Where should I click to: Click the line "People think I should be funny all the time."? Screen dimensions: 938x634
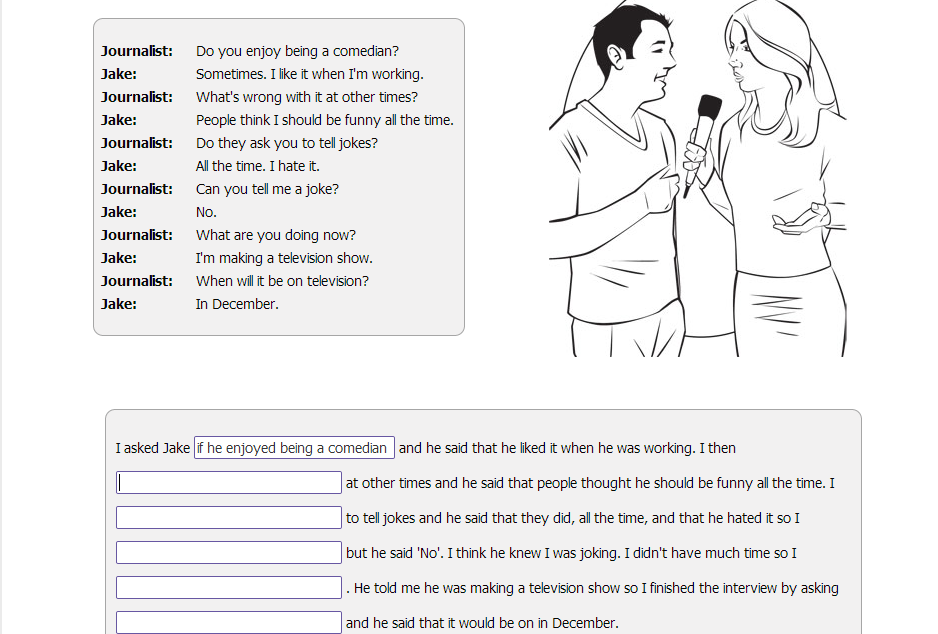(x=324, y=120)
